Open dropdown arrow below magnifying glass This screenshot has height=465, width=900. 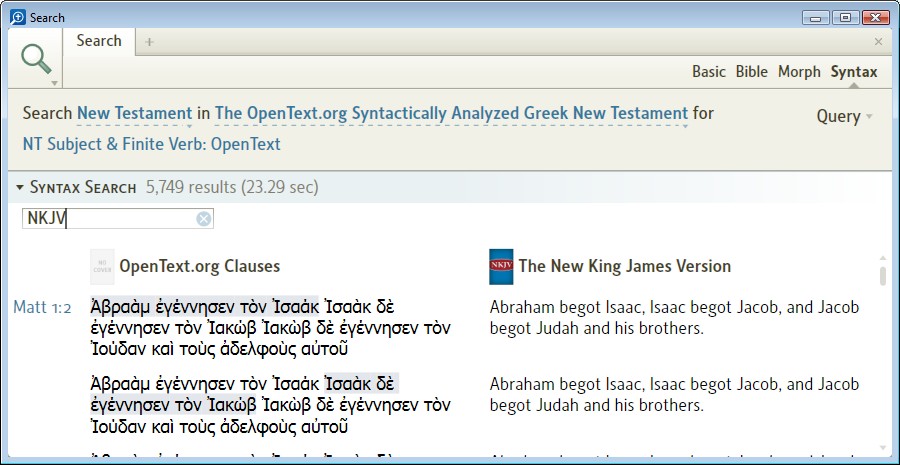[x=54, y=83]
